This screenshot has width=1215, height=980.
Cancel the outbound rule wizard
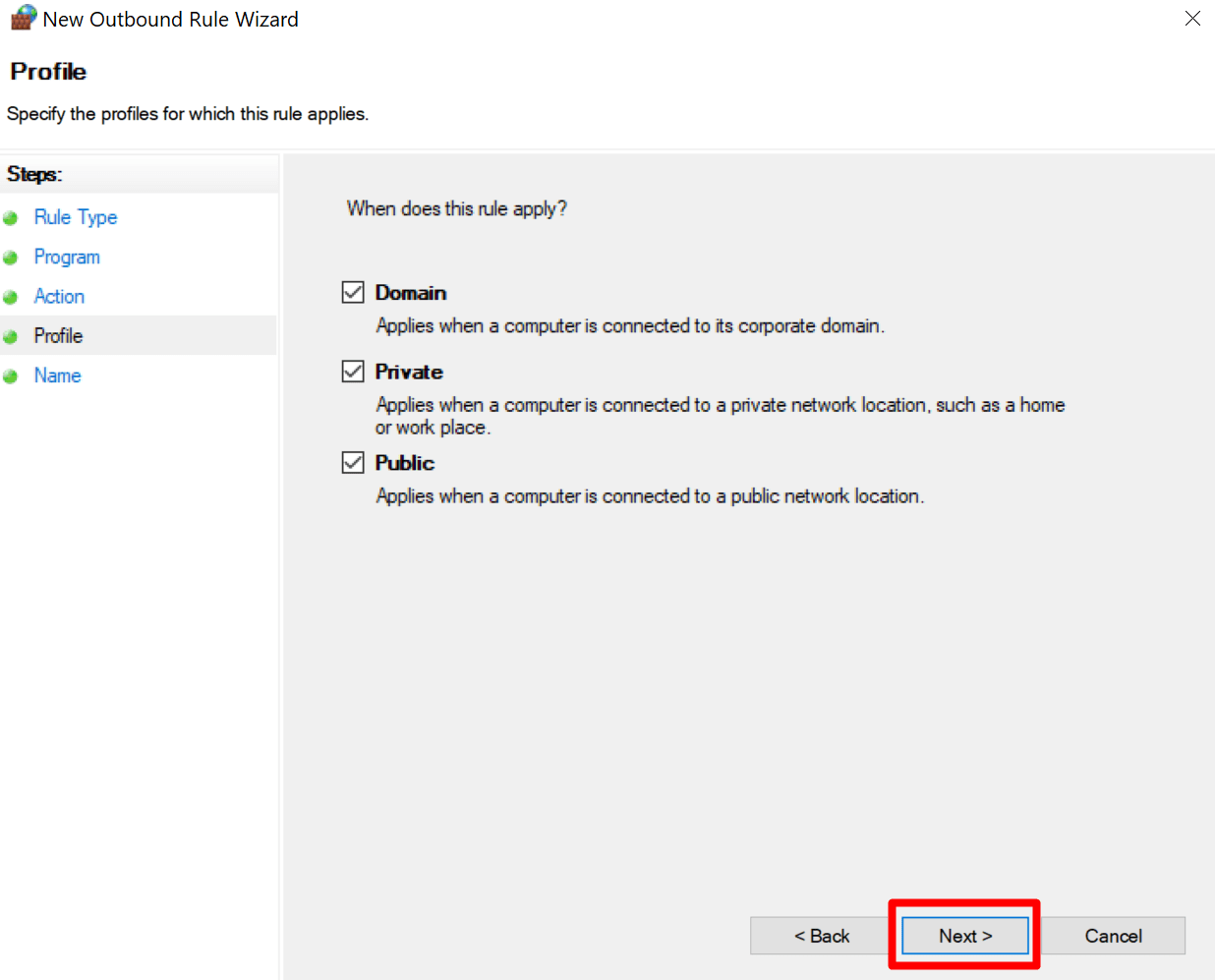[1113, 936]
